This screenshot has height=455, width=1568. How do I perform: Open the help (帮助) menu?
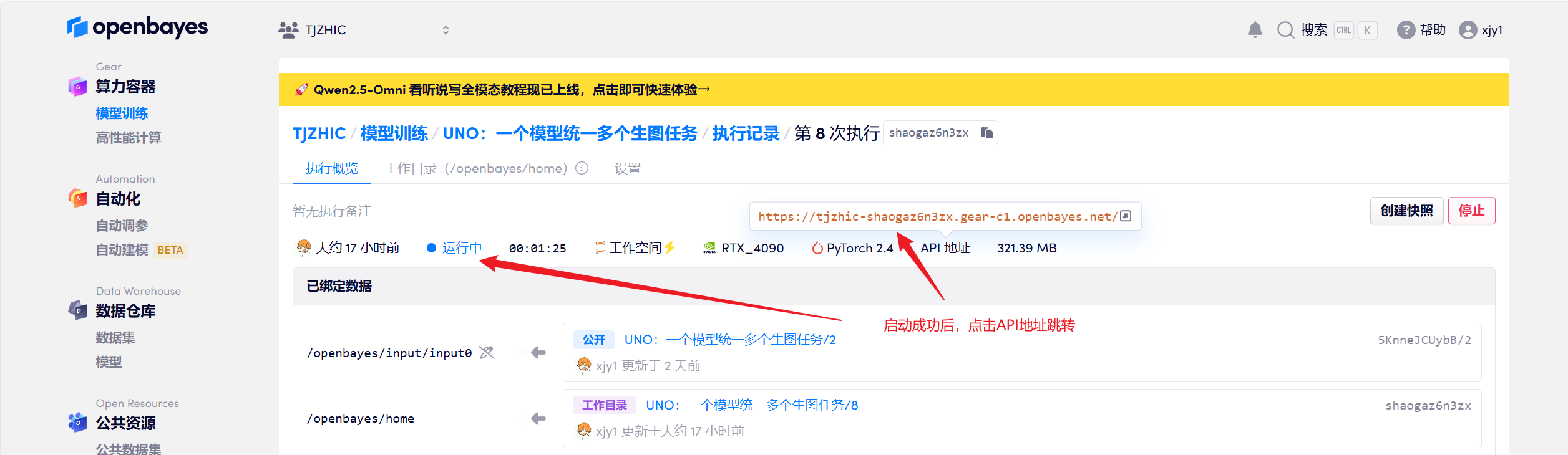coord(1421,30)
